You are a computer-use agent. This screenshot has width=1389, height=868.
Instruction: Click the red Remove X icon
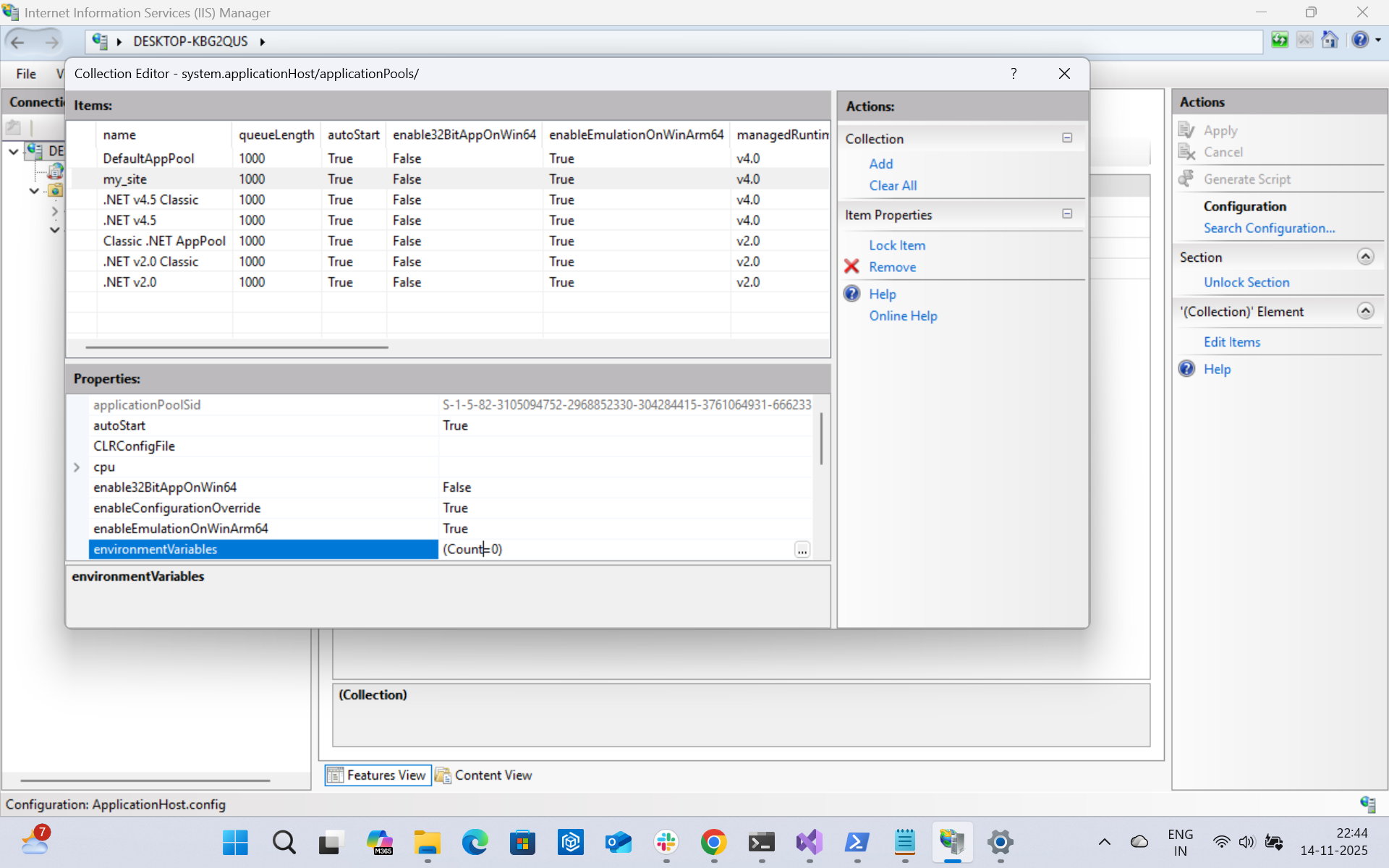pos(851,267)
